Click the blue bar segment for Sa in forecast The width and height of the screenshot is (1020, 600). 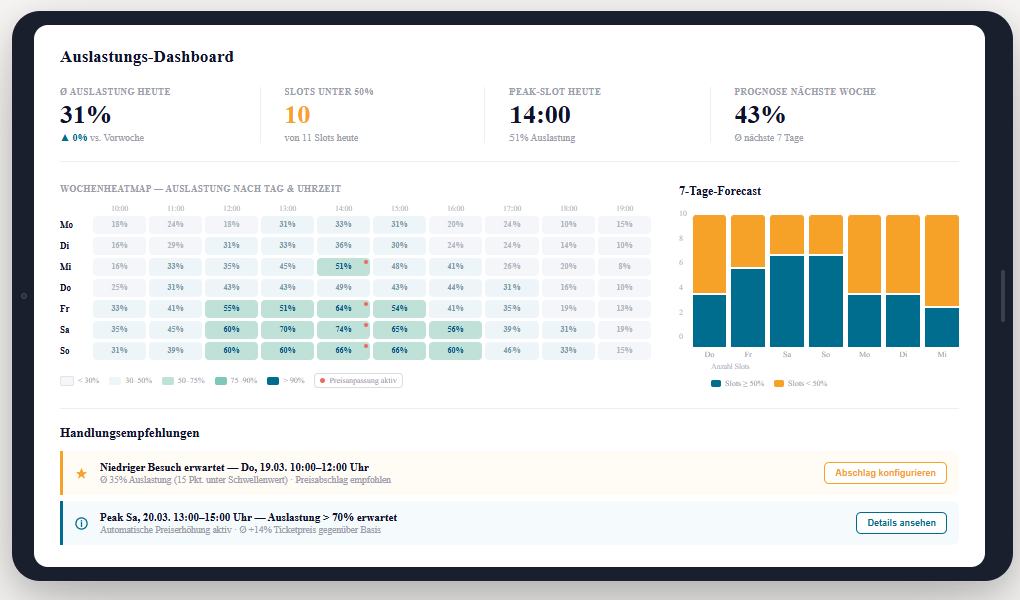tap(786, 301)
